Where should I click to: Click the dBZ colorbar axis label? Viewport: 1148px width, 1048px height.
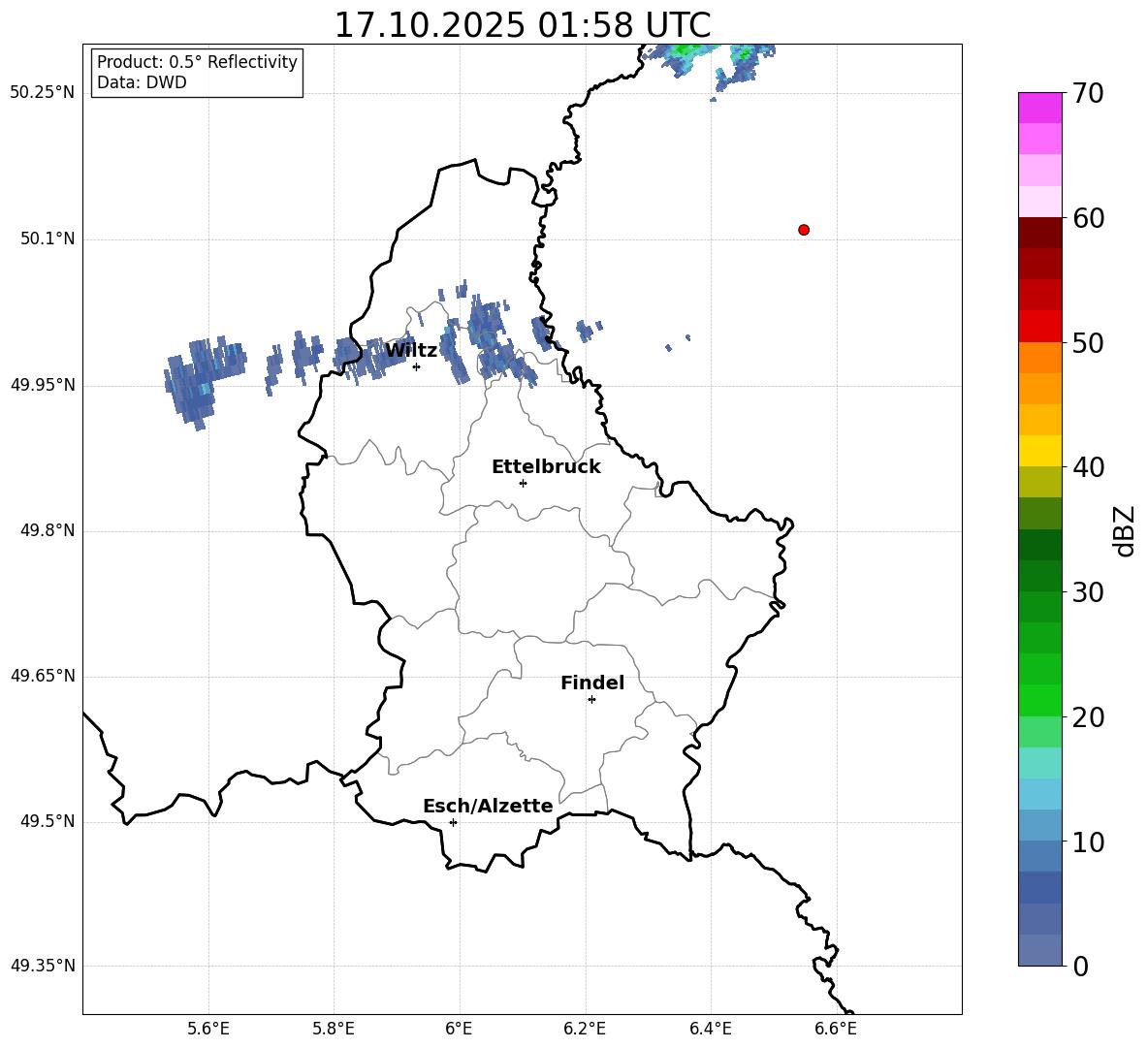coord(1124,530)
